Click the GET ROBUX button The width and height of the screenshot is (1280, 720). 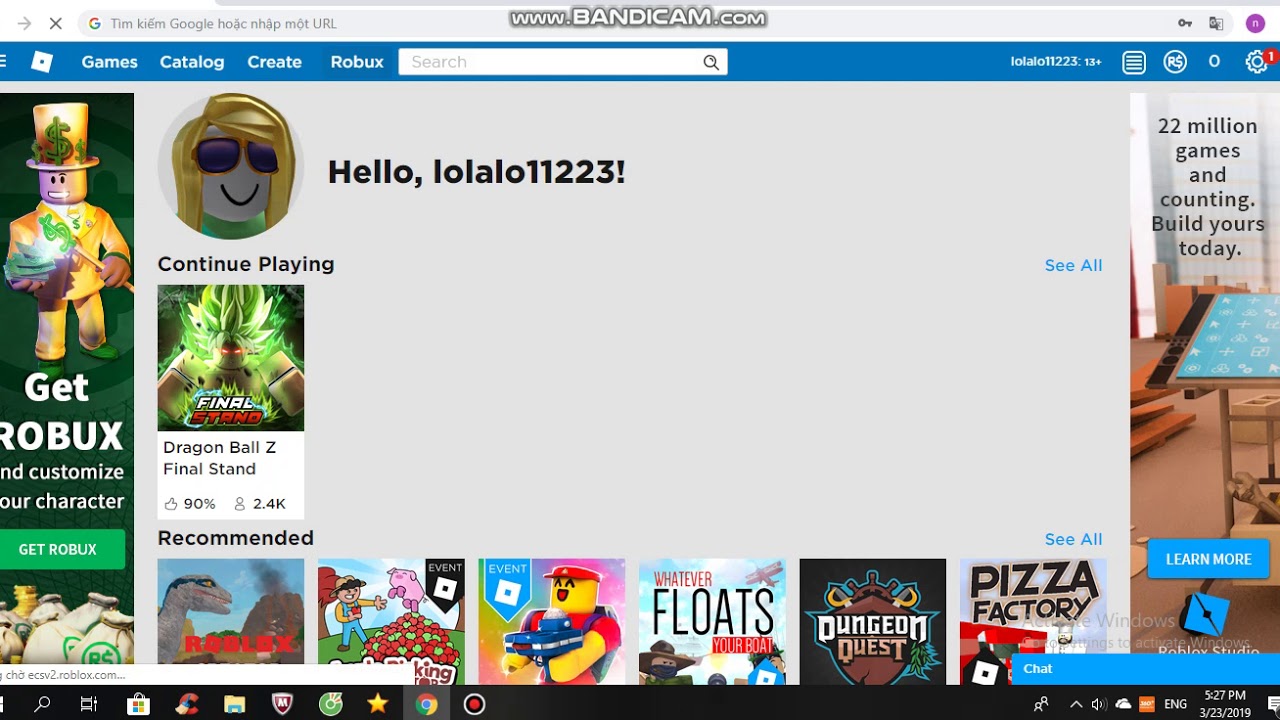tap(60, 549)
